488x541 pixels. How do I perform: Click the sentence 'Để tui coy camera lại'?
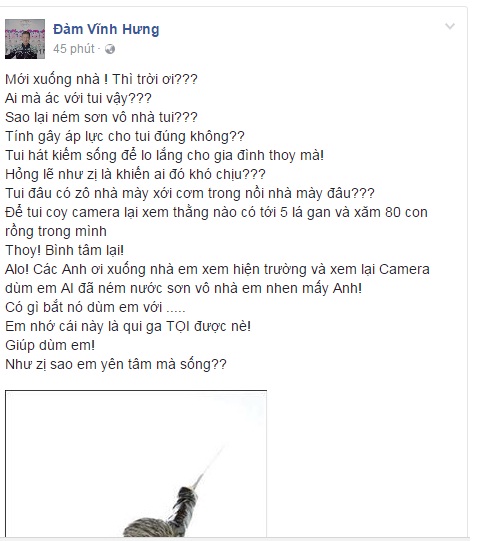point(216,222)
